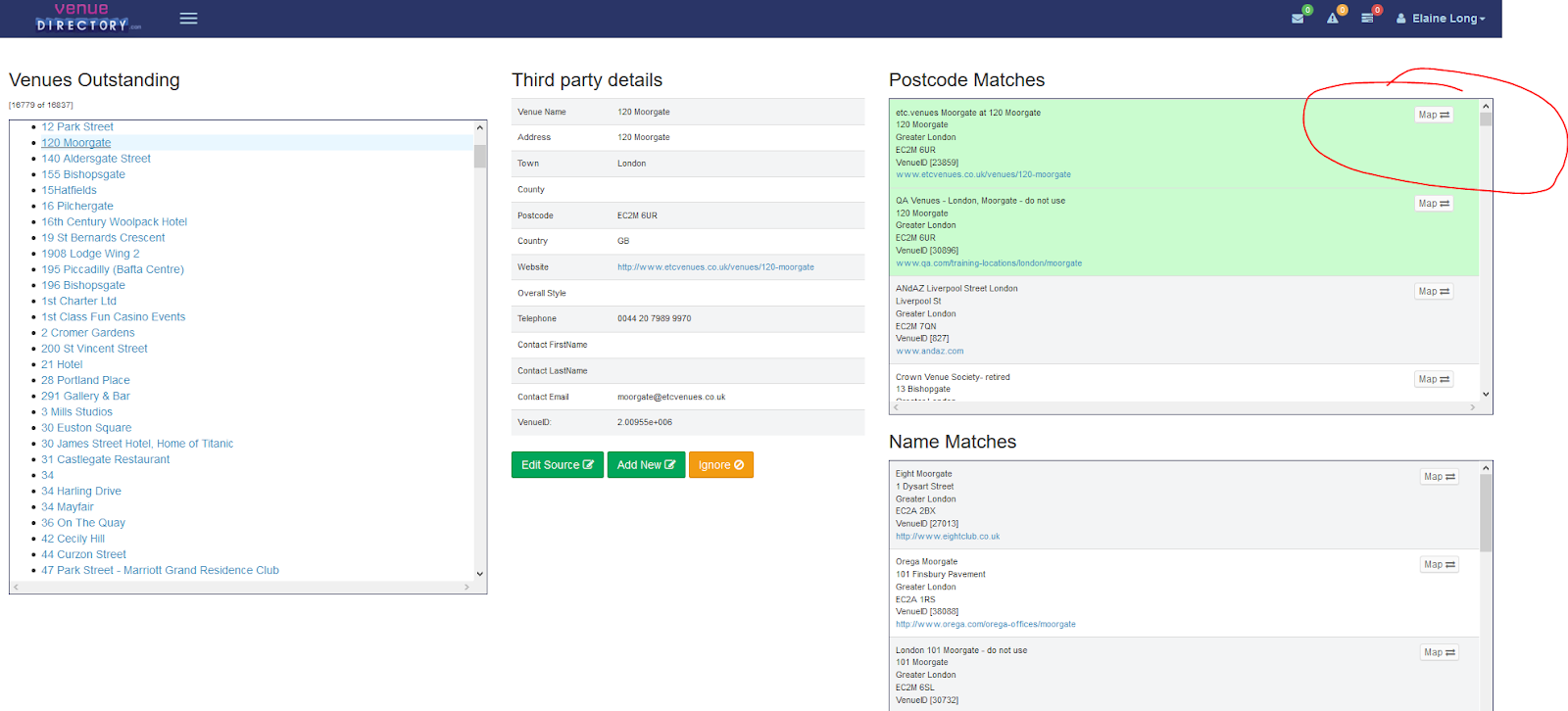Click the Edit Source button
This screenshot has width=1568, height=711.
(558, 465)
